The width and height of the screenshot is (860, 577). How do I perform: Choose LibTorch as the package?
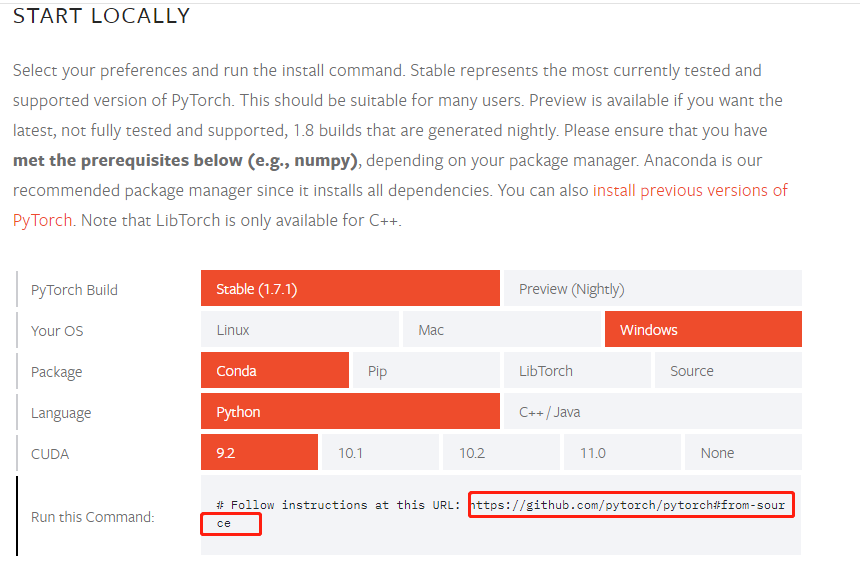[576, 370]
